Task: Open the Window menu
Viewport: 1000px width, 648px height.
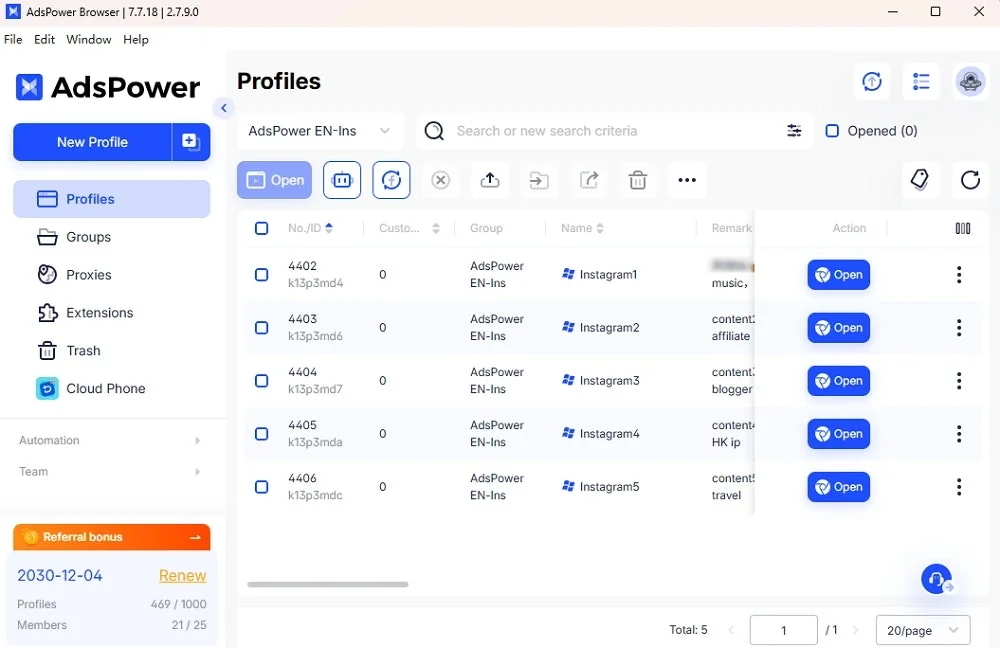Action: (88, 39)
